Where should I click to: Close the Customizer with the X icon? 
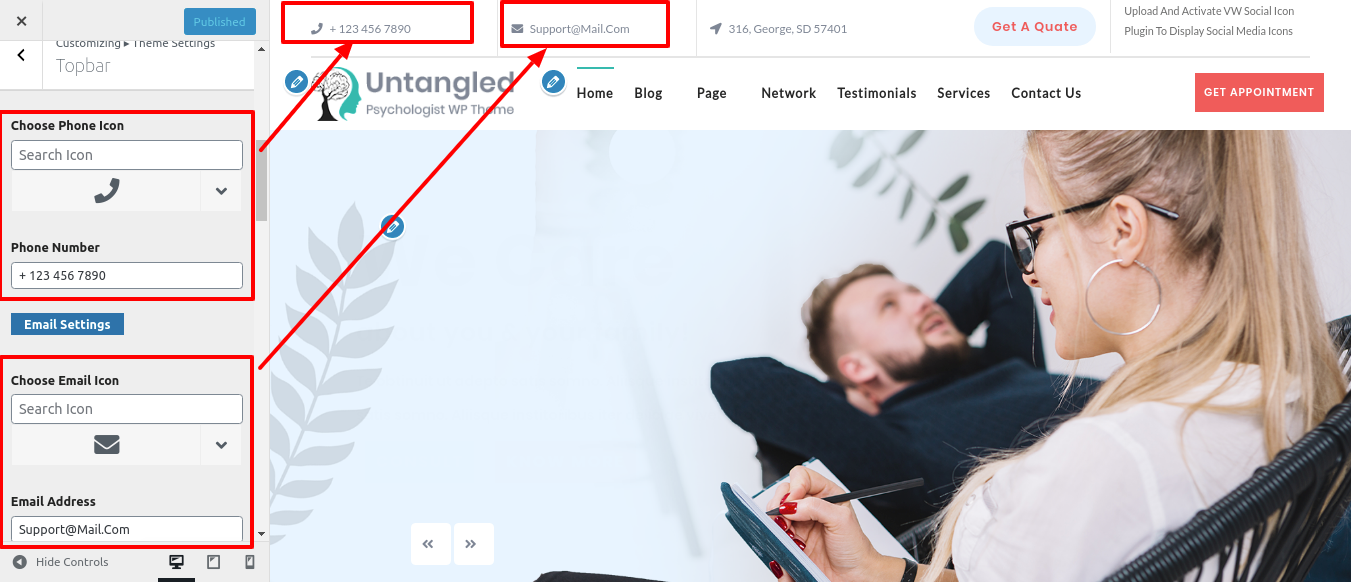tap(22, 21)
